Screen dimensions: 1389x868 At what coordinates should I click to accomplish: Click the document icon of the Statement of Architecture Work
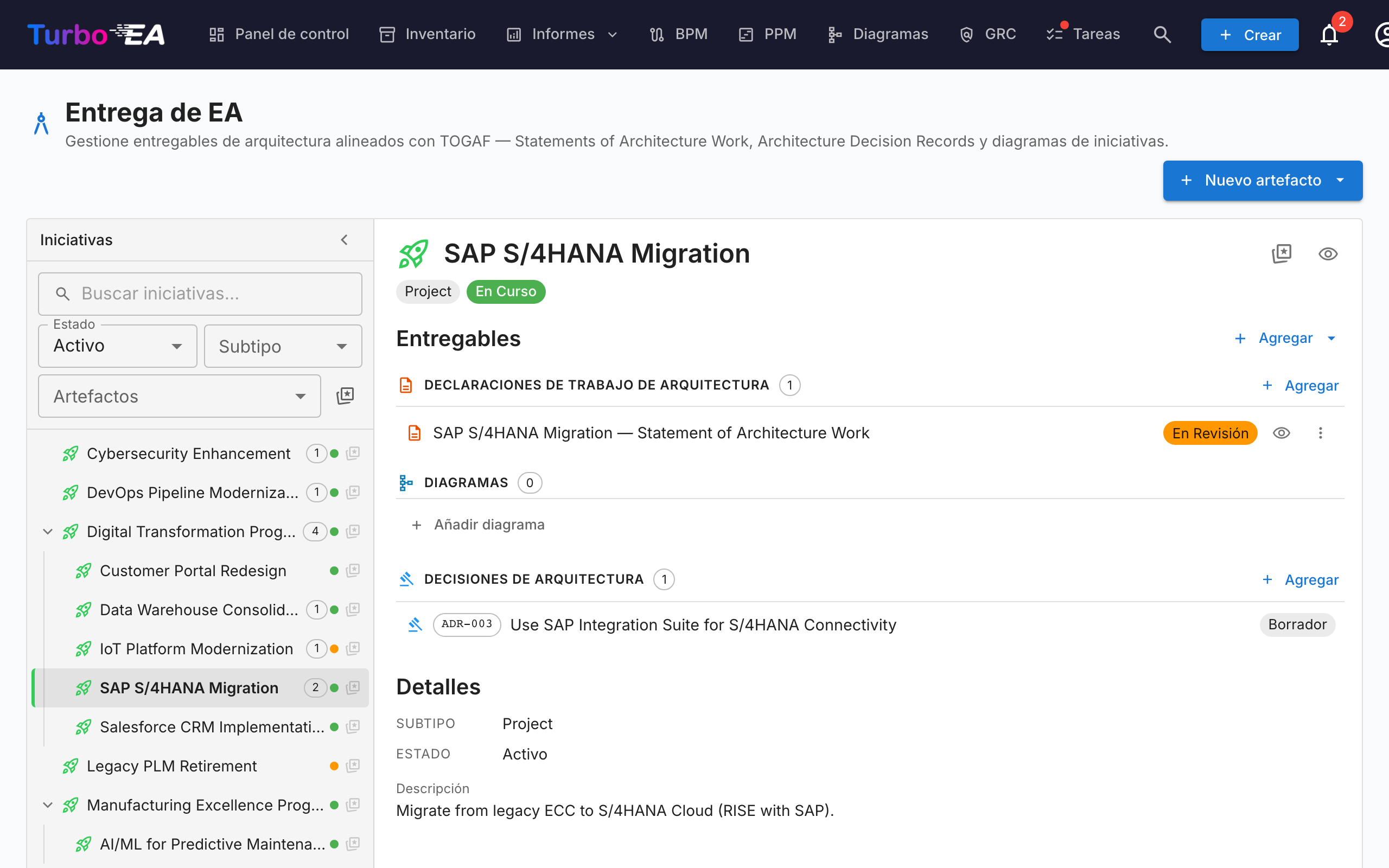point(415,433)
